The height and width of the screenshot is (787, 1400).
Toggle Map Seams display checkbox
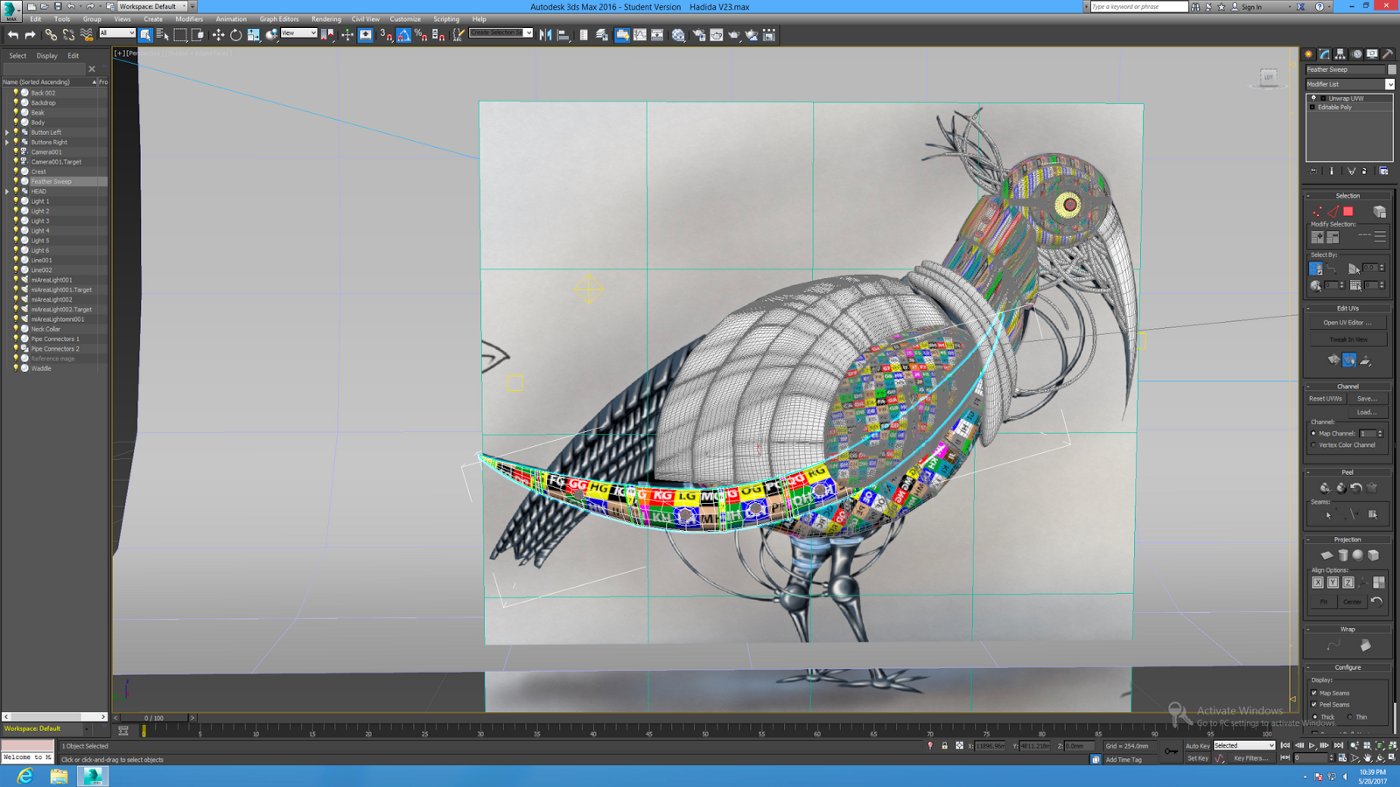coord(1315,692)
